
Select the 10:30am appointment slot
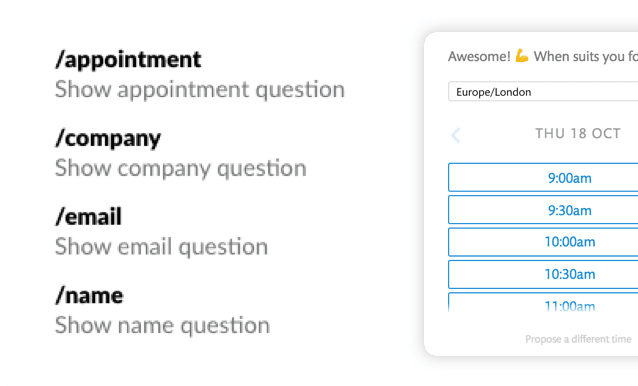(x=543, y=275)
